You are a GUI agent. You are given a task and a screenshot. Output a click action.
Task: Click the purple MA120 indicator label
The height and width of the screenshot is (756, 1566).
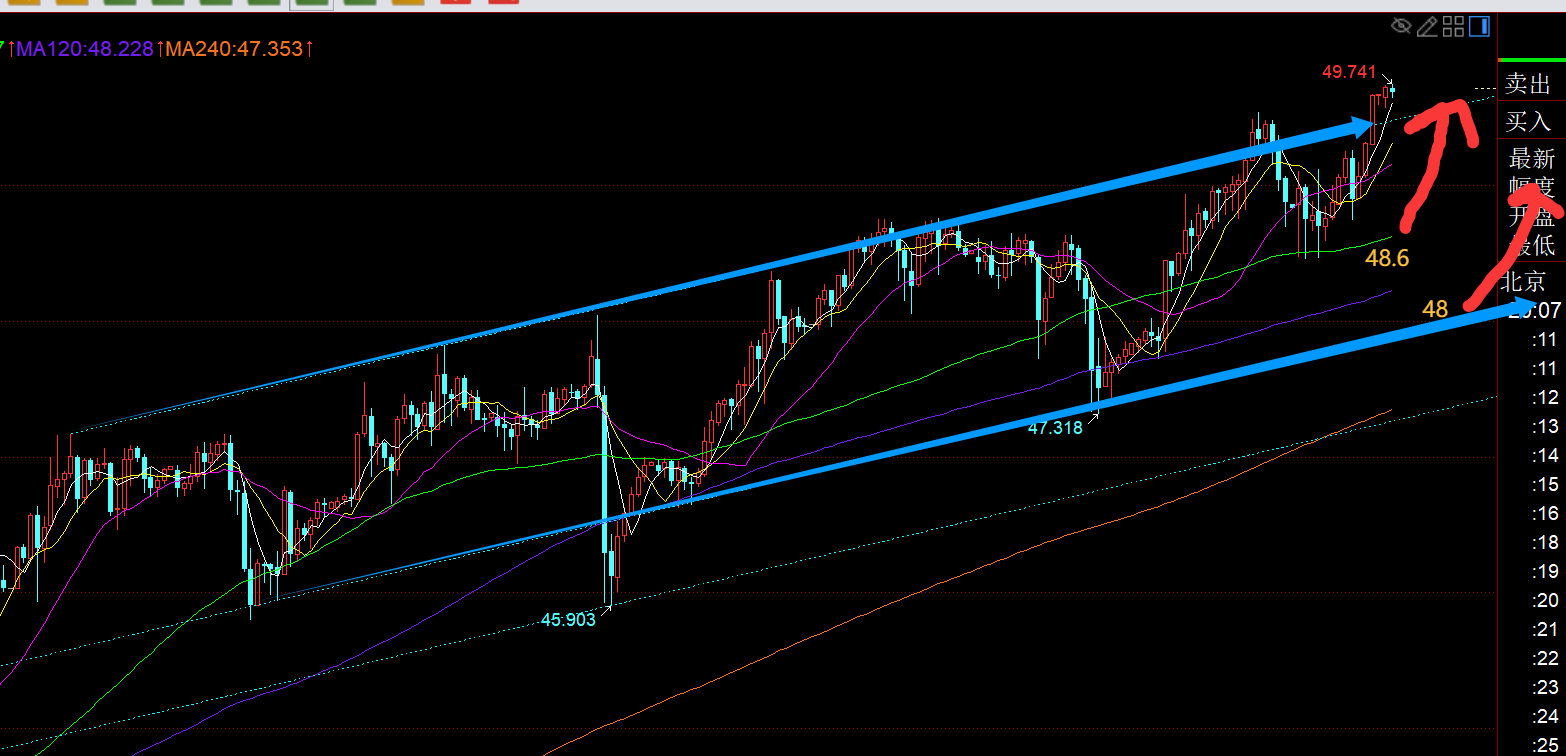tap(85, 48)
